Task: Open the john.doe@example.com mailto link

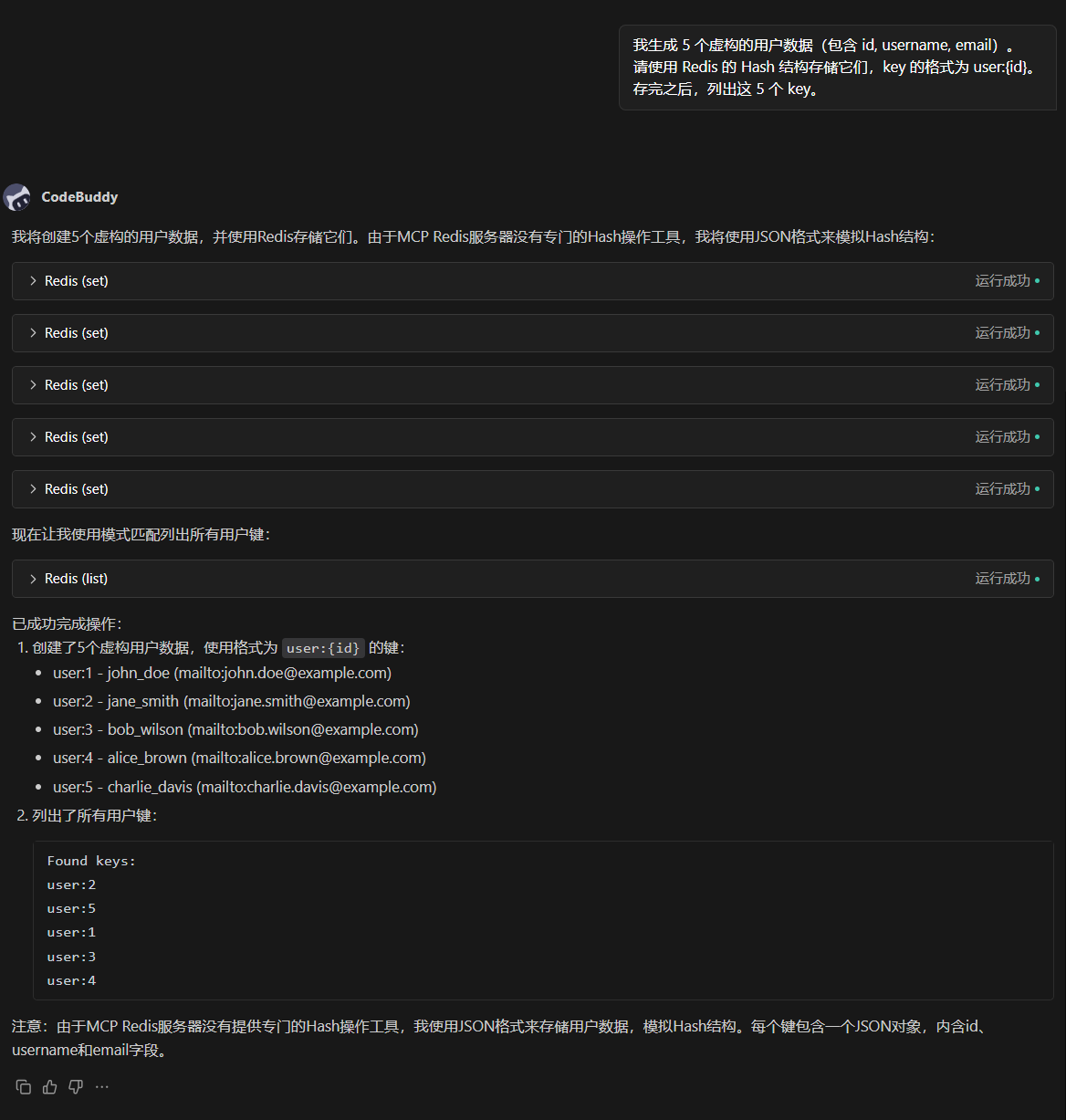Action: point(283,673)
